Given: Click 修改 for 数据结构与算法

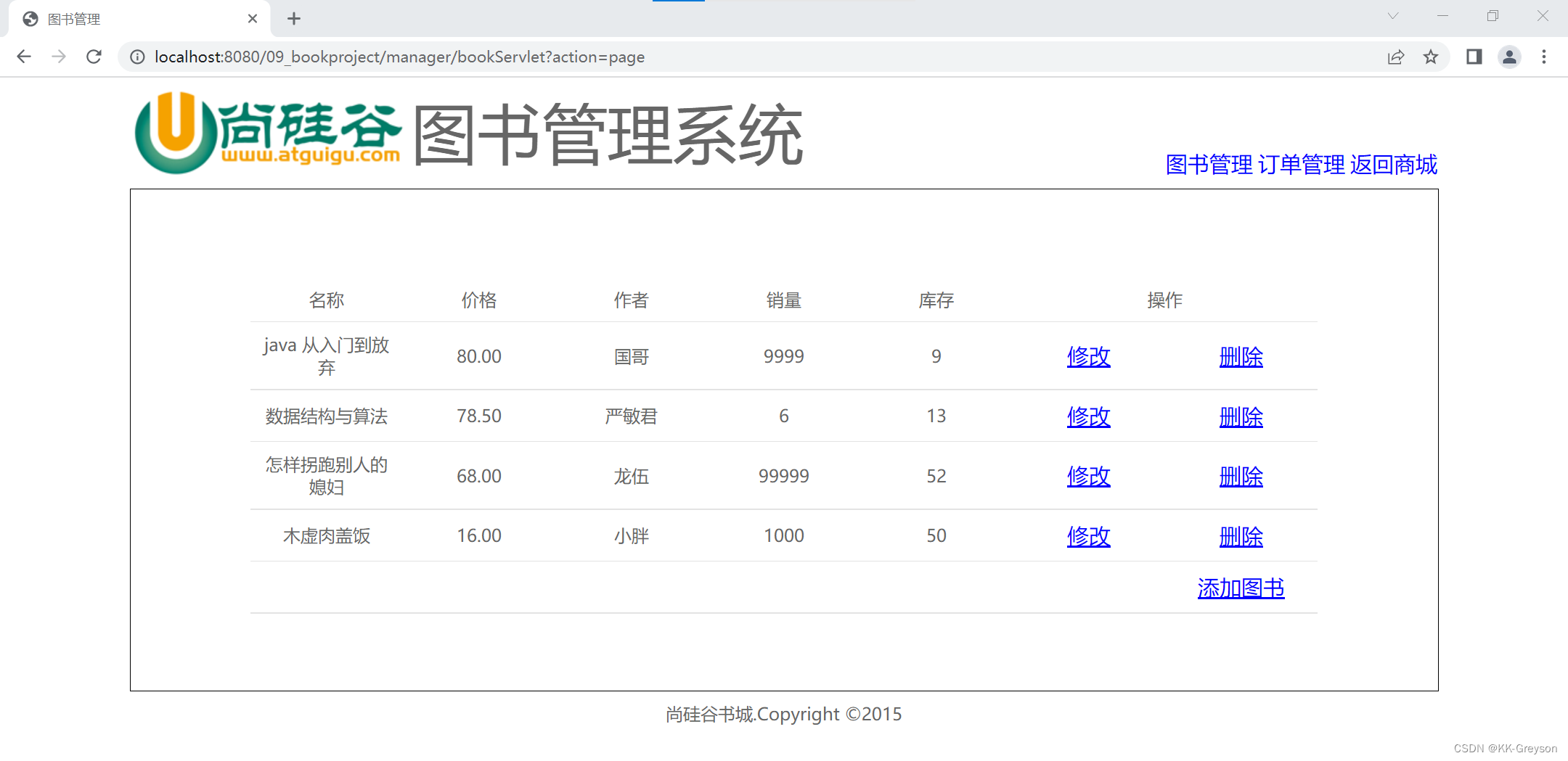Looking at the screenshot, I should (x=1089, y=416).
